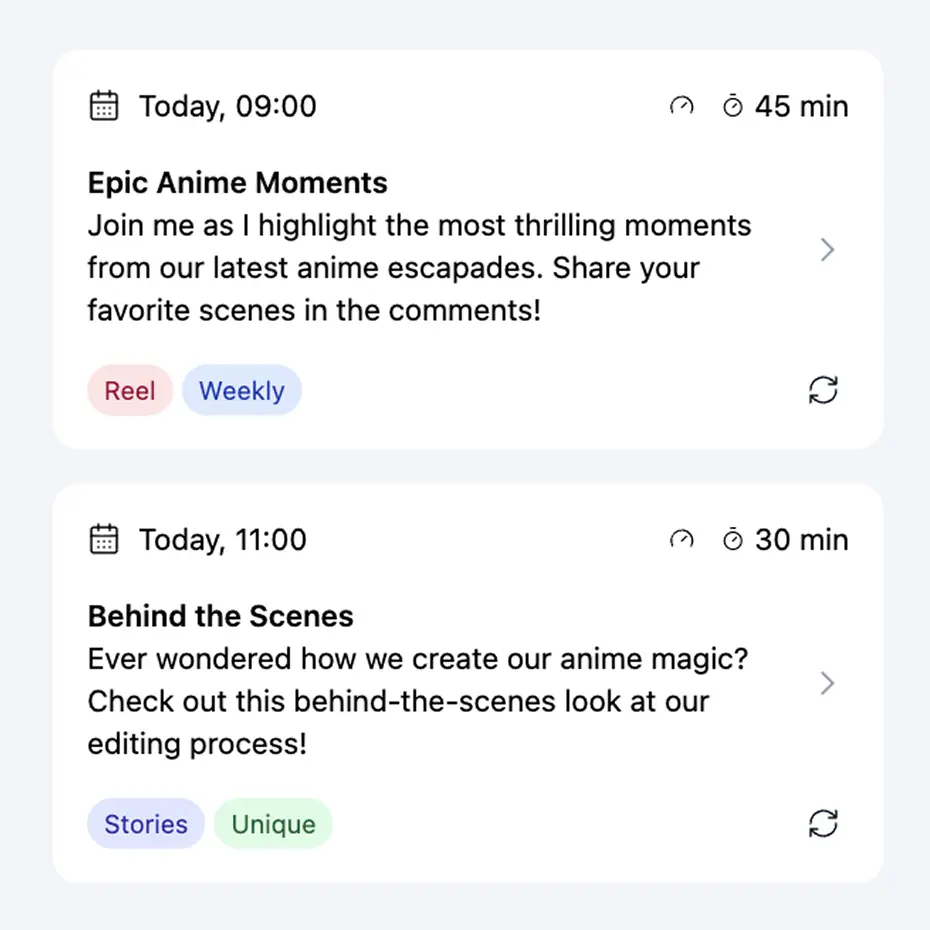The height and width of the screenshot is (930, 930).
Task: Click the Today, 11:00 timestamp
Action: coord(222,539)
